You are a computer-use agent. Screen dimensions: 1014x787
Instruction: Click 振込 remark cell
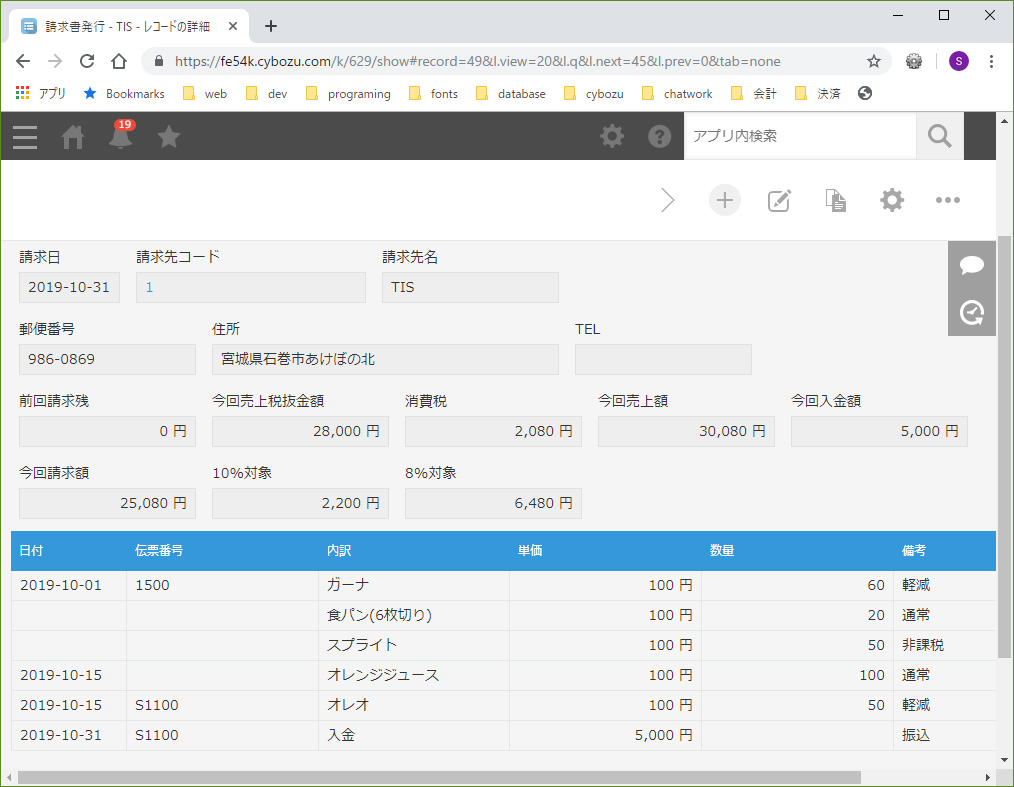pos(945,735)
